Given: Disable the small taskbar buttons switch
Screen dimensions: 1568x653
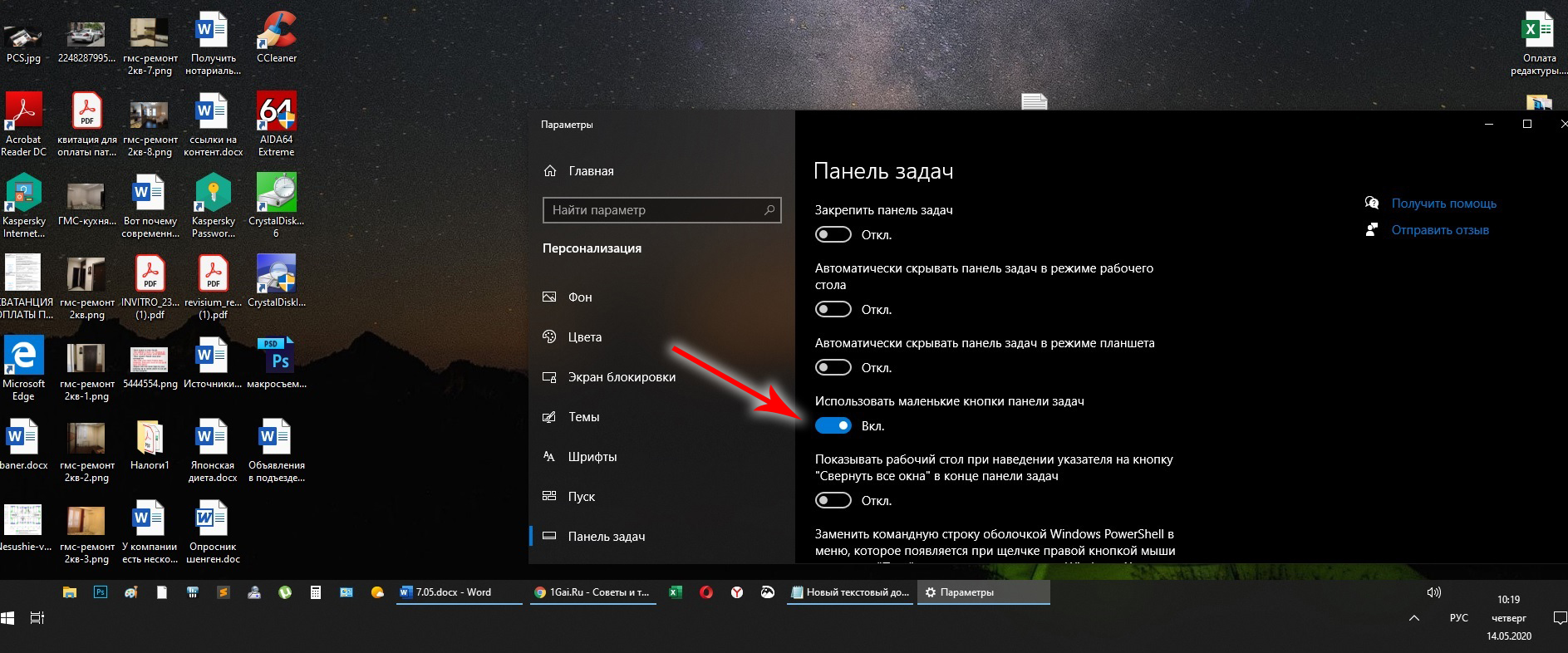Looking at the screenshot, I should tap(833, 425).
